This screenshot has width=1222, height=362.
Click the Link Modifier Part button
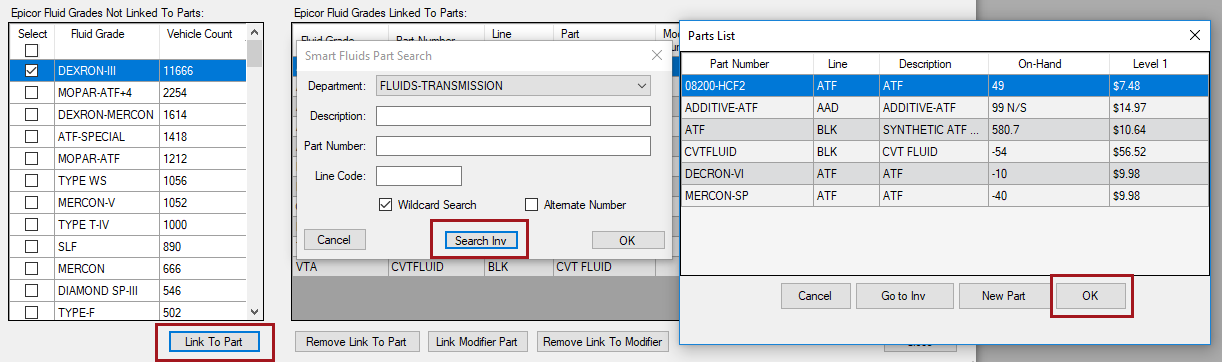[x=478, y=342]
